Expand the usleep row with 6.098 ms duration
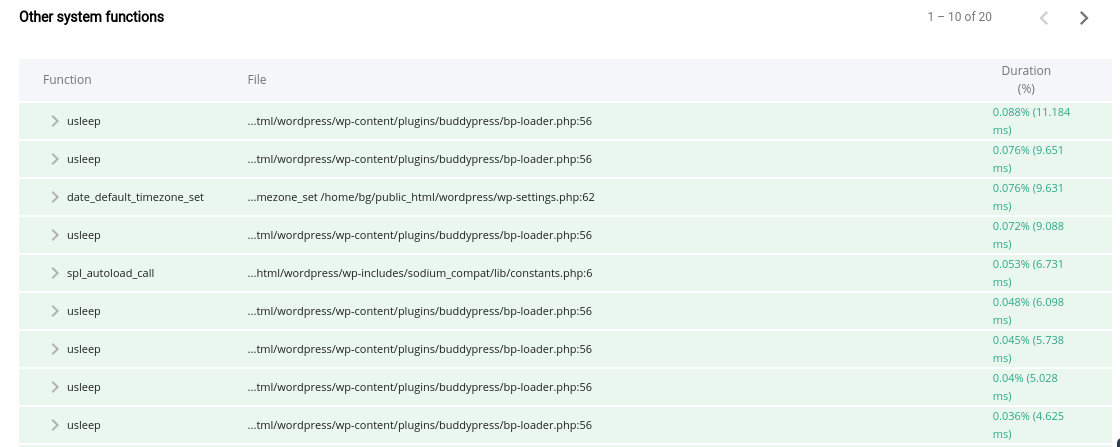Viewport: 1120px width, 447px height. click(54, 311)
